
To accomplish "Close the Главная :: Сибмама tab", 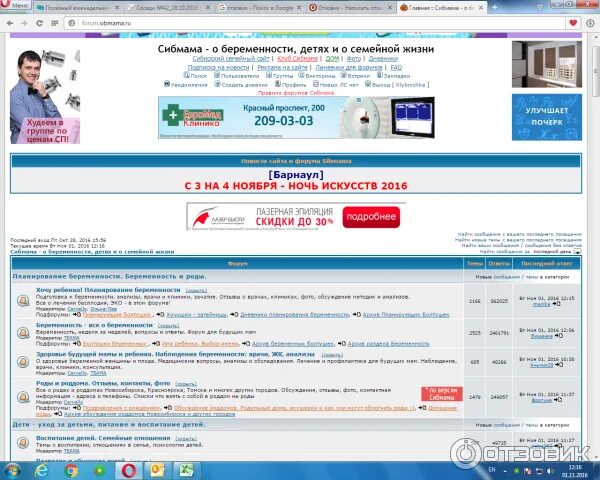I will click(481, 8).
